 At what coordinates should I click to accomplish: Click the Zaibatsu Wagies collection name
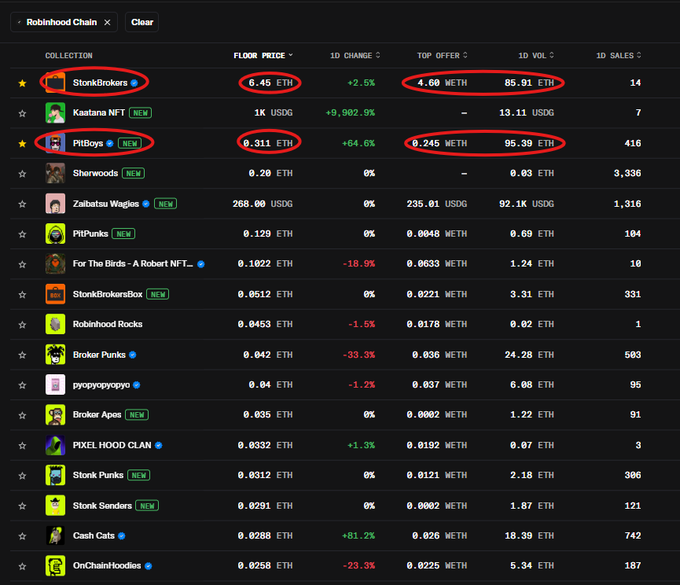tap(106, 203)
